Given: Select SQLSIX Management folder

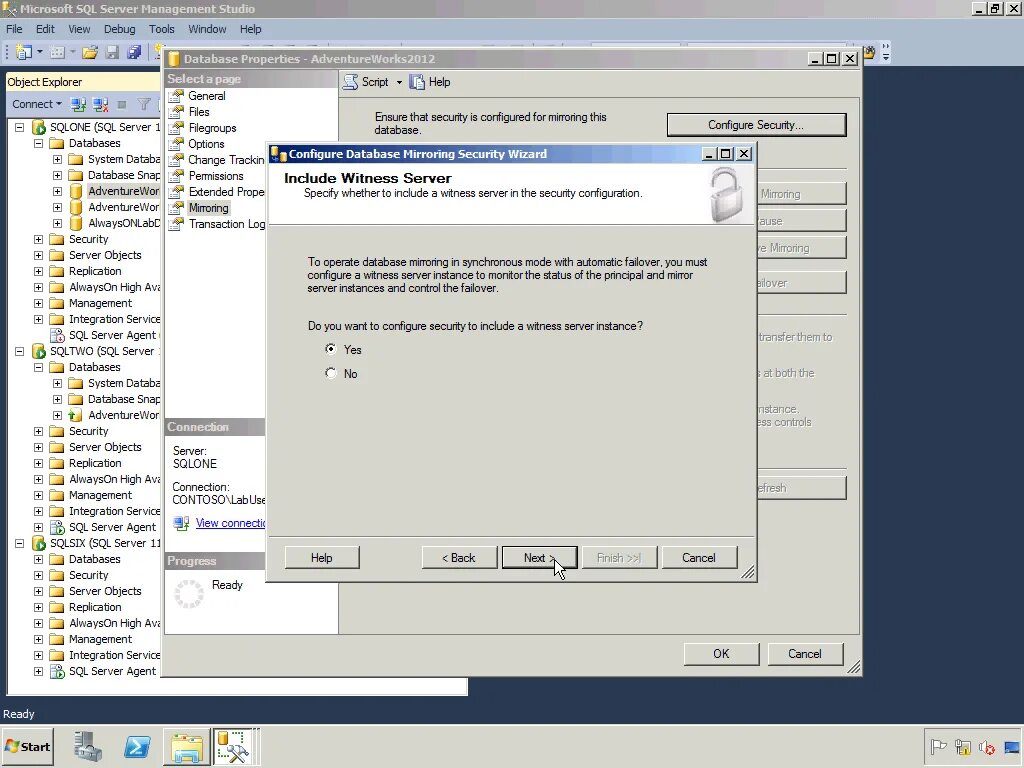Looking at the screenshot, I should [100, 639].
